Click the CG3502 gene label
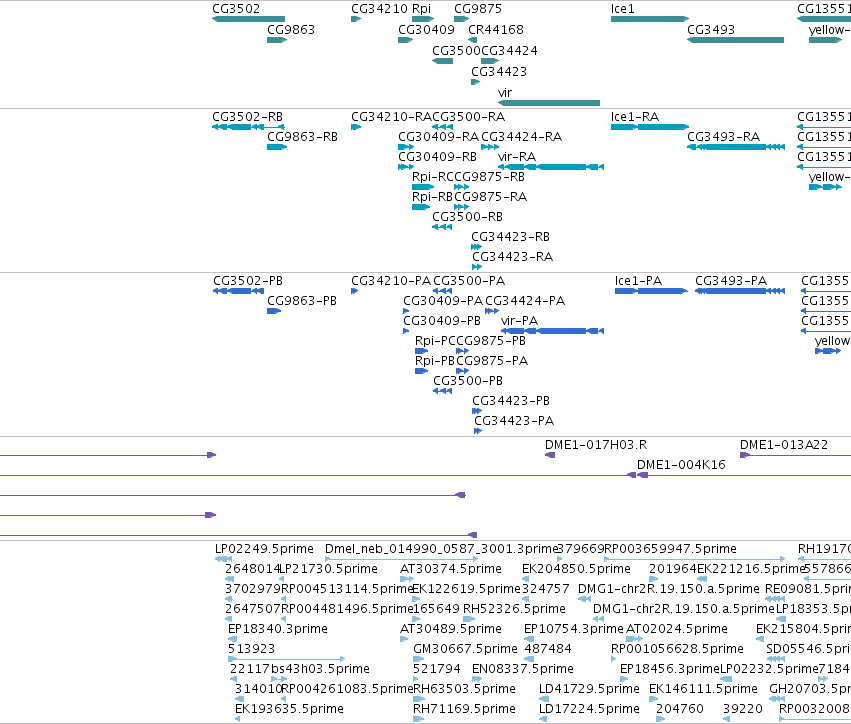This screenshot has height=724, width=851. tap(236, 9)
